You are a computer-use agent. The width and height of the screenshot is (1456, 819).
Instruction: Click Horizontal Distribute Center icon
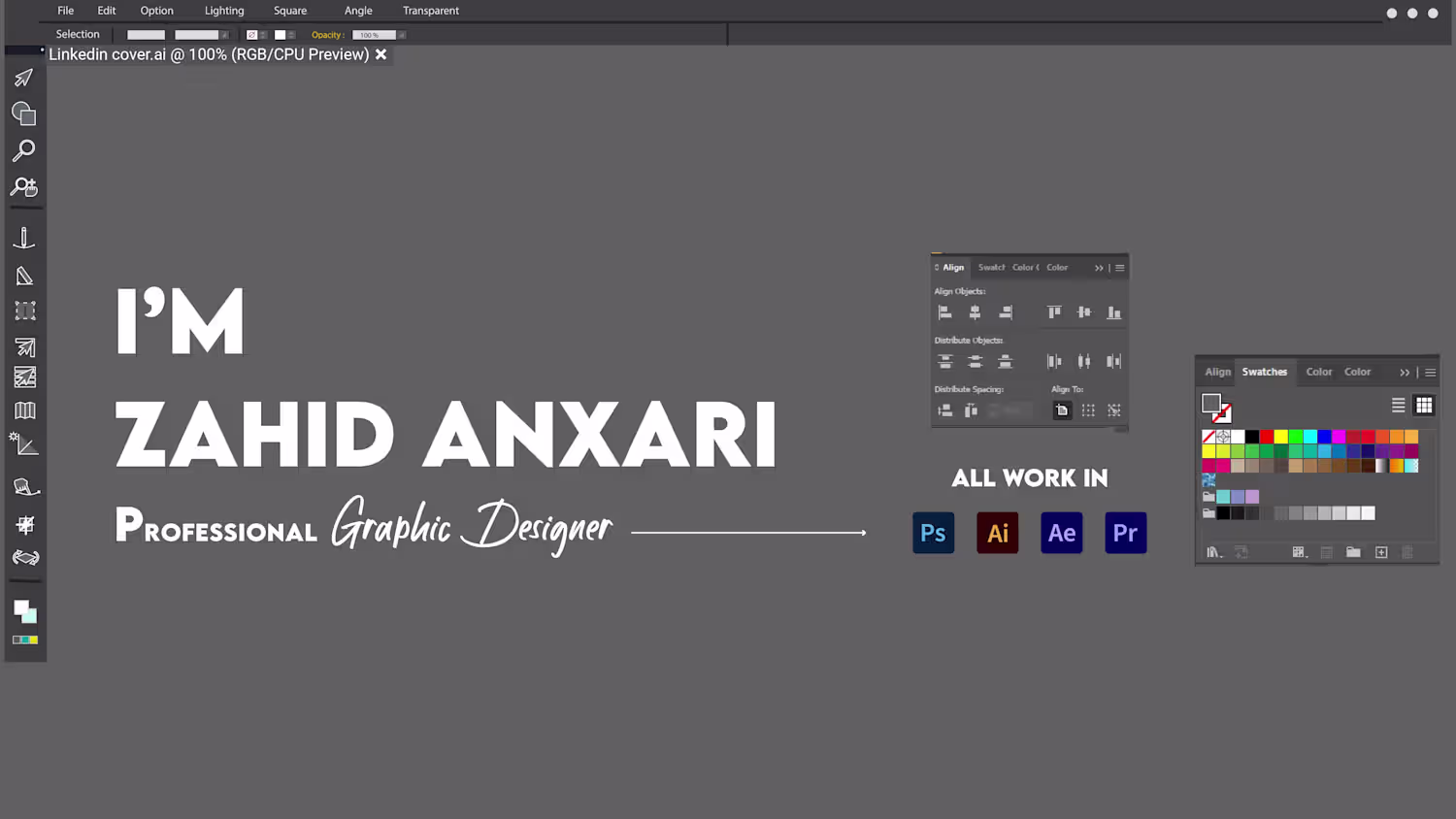pyautogui.click(x=1084, y=361)
